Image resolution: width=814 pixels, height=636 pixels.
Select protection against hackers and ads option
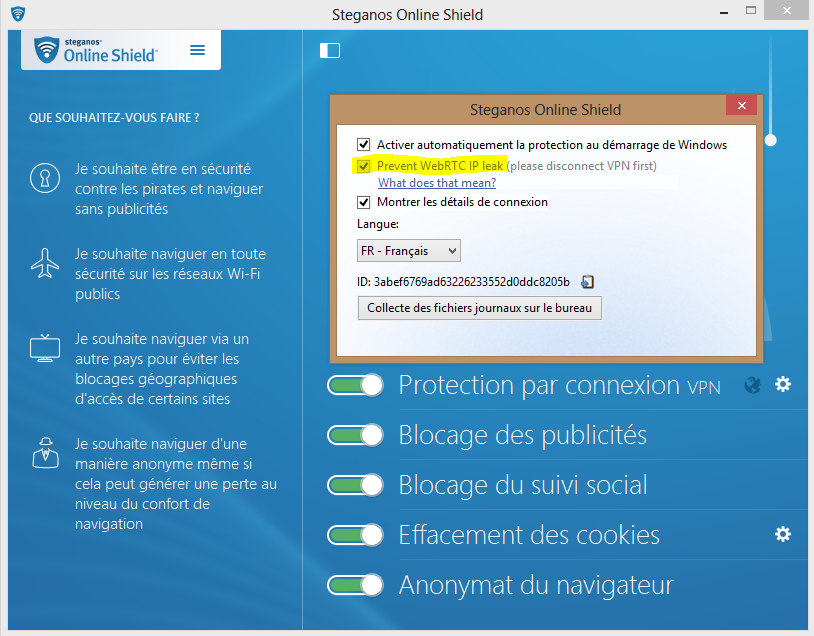click(169, 188)
